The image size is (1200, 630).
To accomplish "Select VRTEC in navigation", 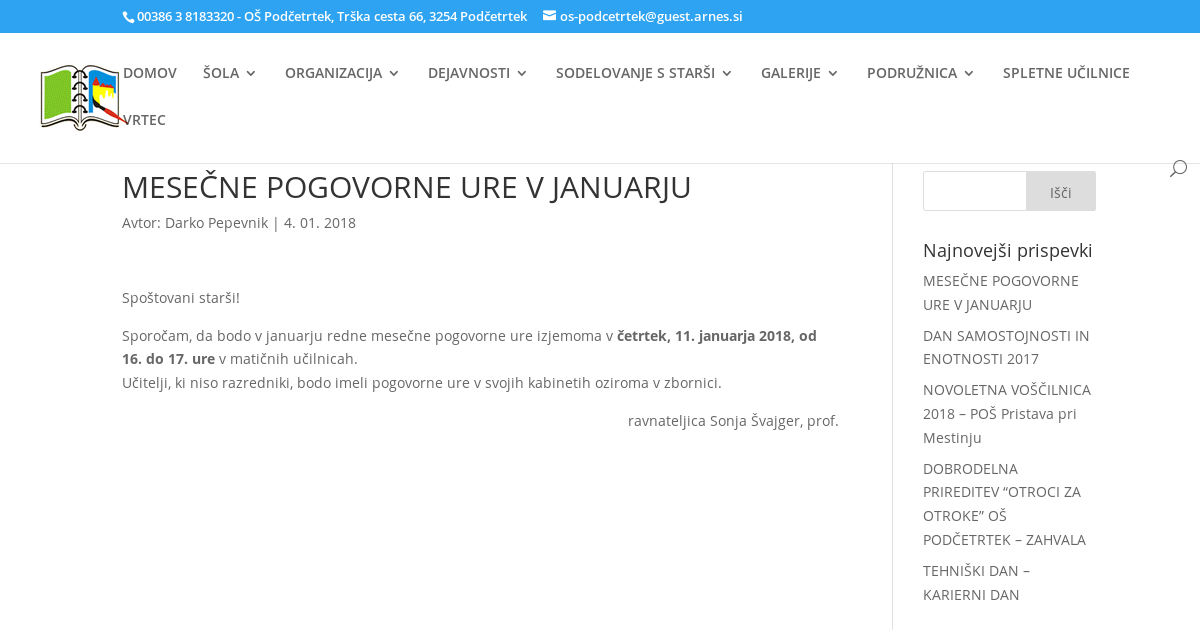I will tap(145, 120).
